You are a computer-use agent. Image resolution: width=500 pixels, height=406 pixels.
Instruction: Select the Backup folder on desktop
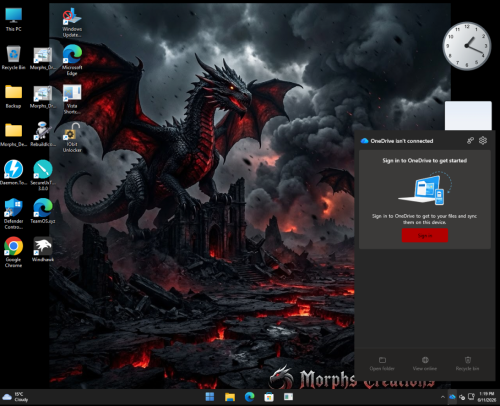click(x=13, y=96)
